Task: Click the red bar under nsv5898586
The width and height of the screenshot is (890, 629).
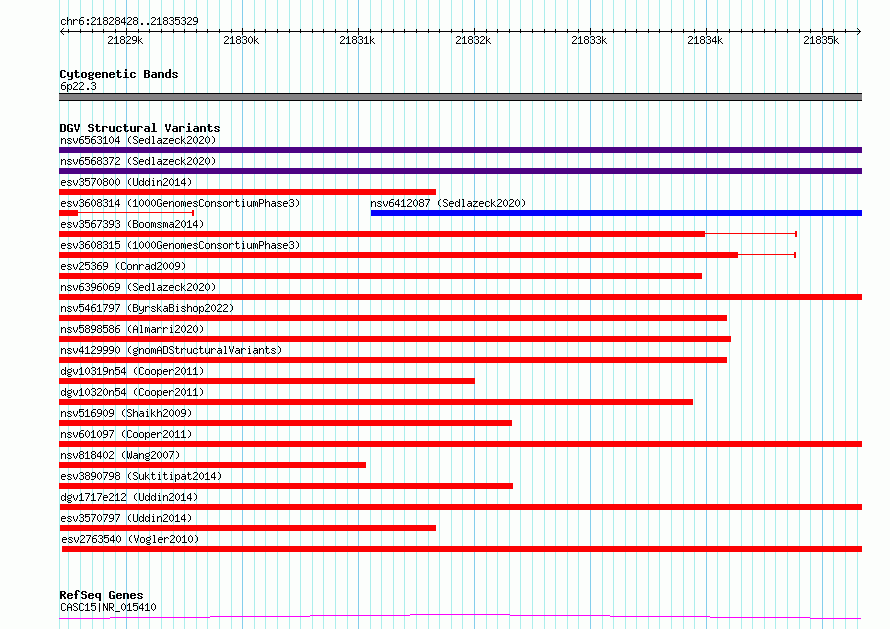Action: (395, 339)
